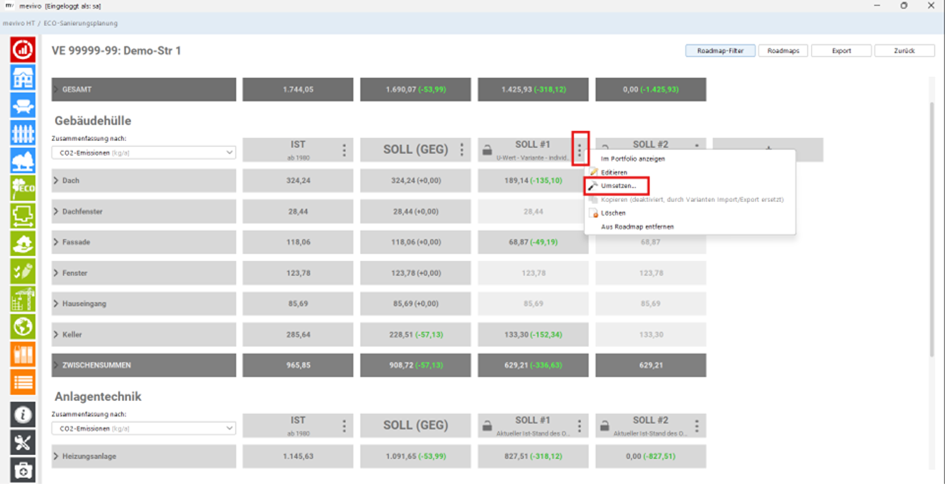
Task: Expand the Dach row
Action: point(56,180)
